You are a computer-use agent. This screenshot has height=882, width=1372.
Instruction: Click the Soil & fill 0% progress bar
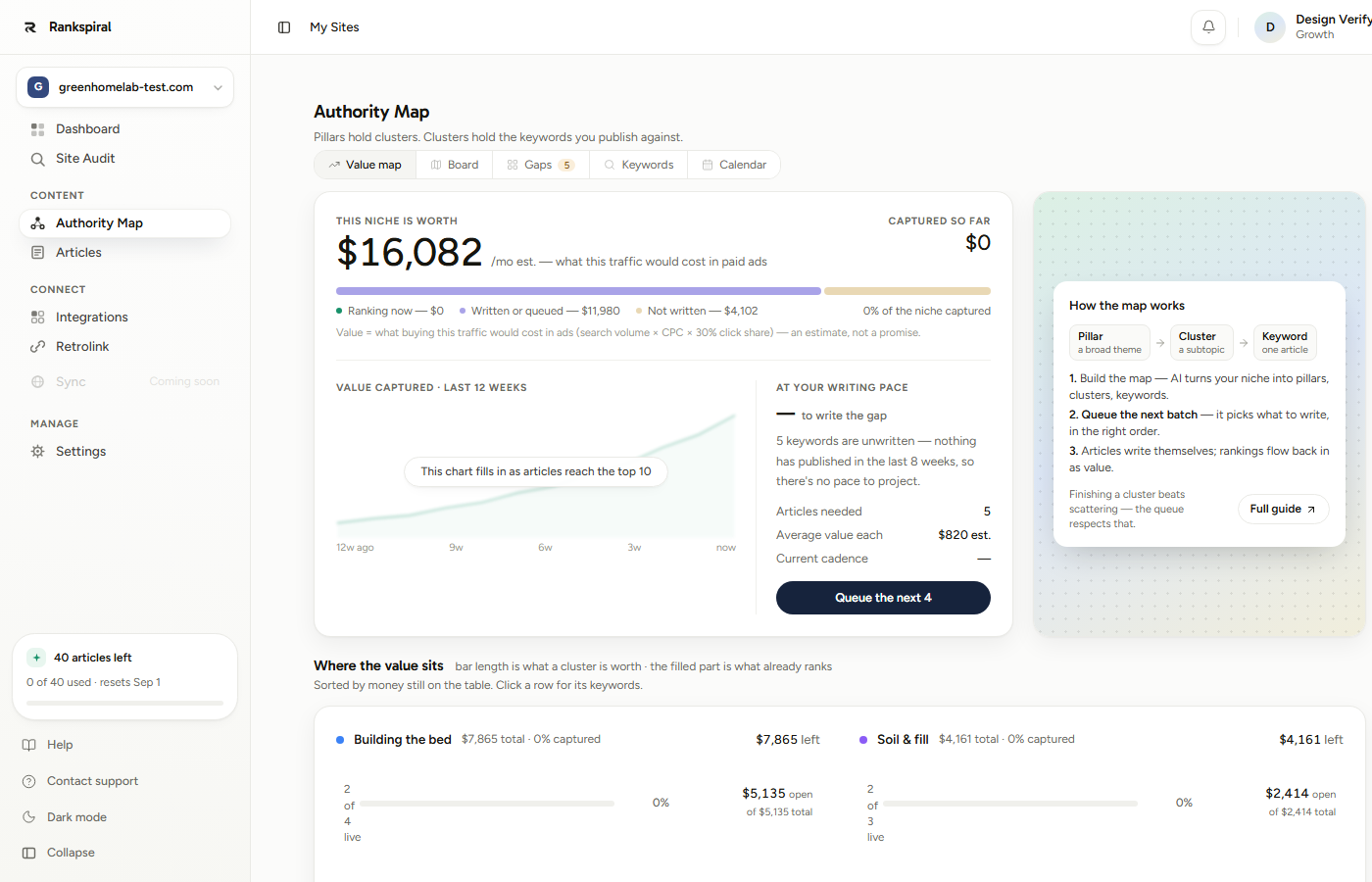1010,804
